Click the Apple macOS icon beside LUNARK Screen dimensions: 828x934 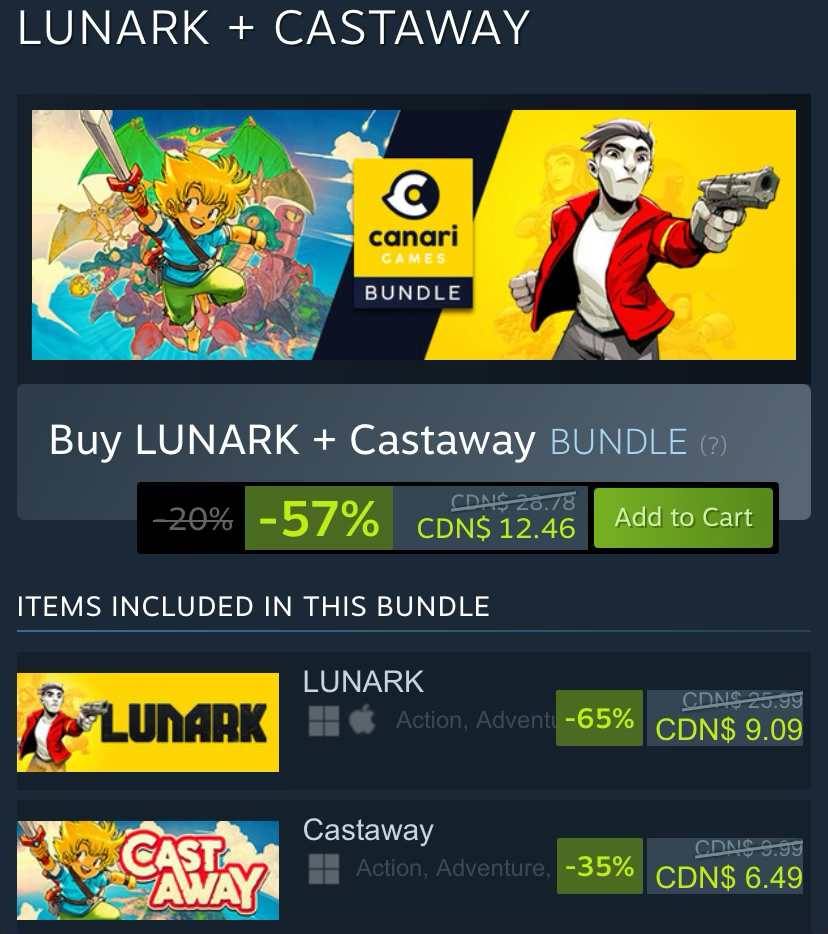pos(362,720)
